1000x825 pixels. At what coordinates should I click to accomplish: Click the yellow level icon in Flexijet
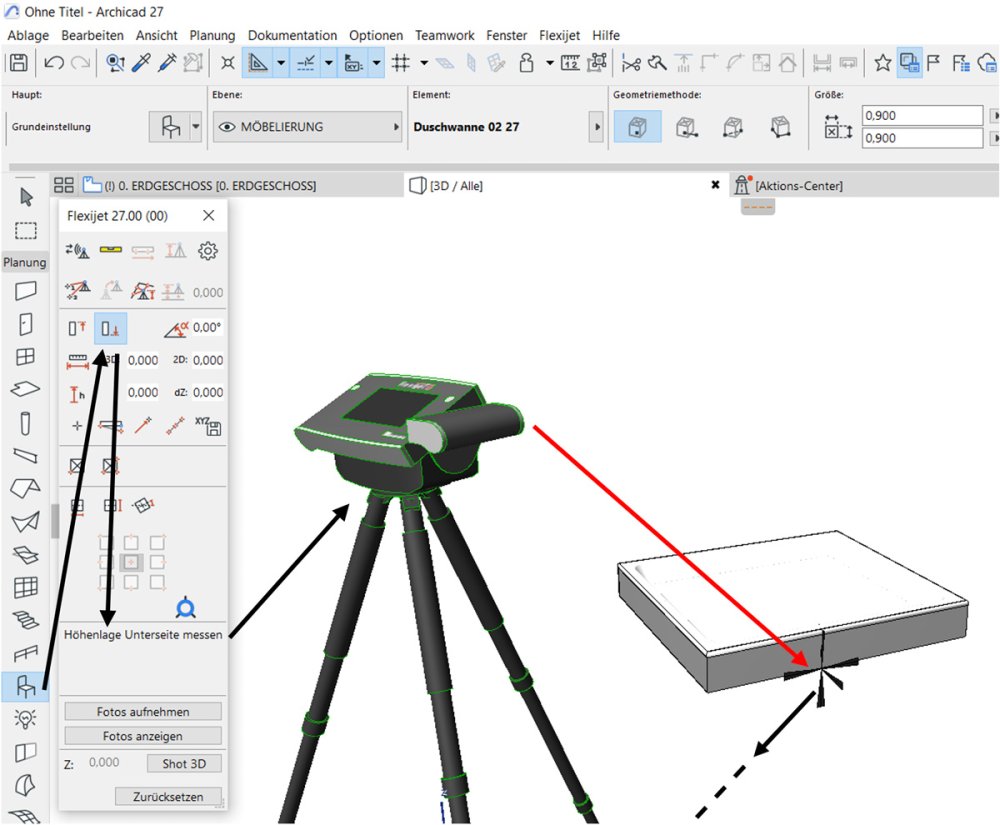pos(110,250)
